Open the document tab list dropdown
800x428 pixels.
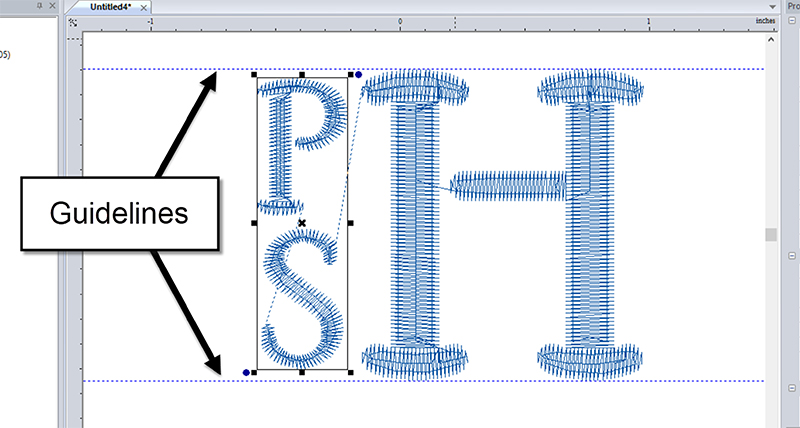tap(773, 7)
